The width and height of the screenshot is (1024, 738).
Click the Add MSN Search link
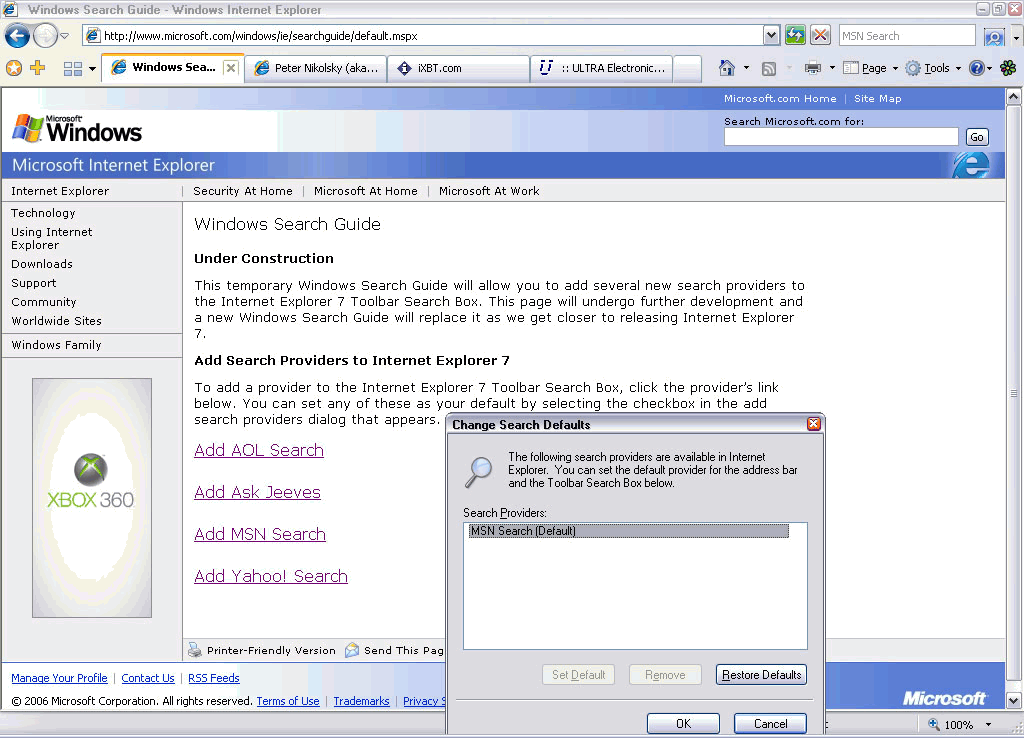(x=260, y=534)
